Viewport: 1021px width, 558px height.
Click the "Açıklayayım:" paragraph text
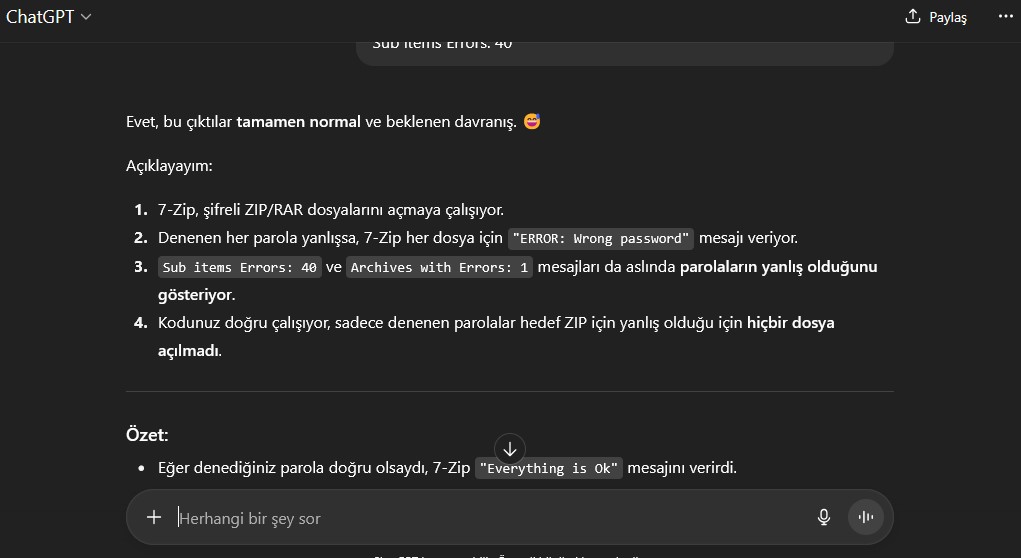coord(169,166)
